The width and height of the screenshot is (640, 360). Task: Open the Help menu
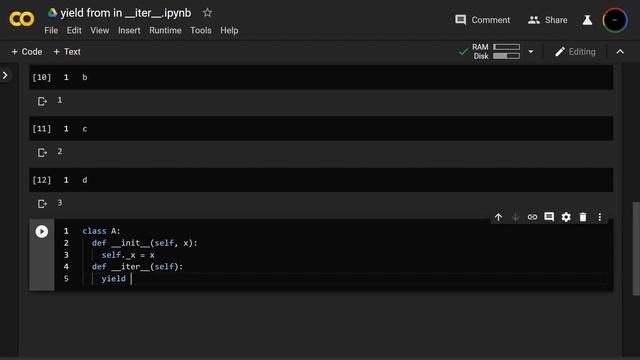coord(229,31)
